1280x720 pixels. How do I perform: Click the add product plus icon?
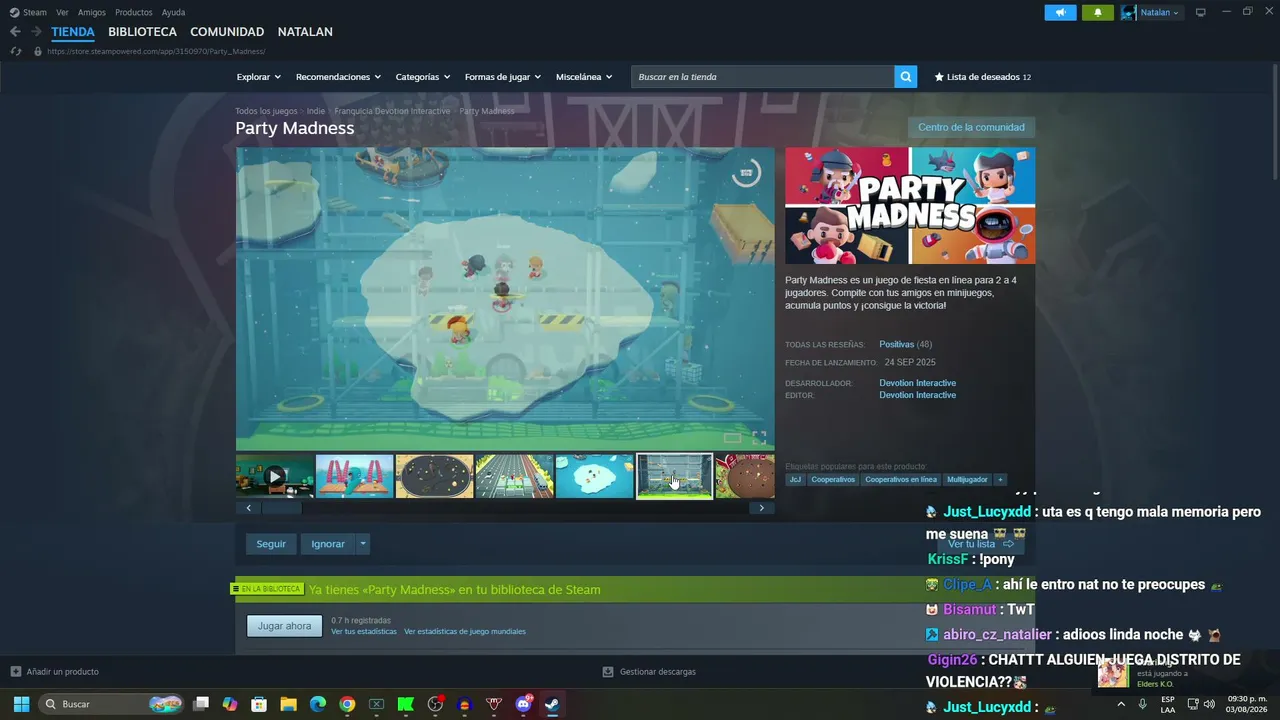pos(15,672)
